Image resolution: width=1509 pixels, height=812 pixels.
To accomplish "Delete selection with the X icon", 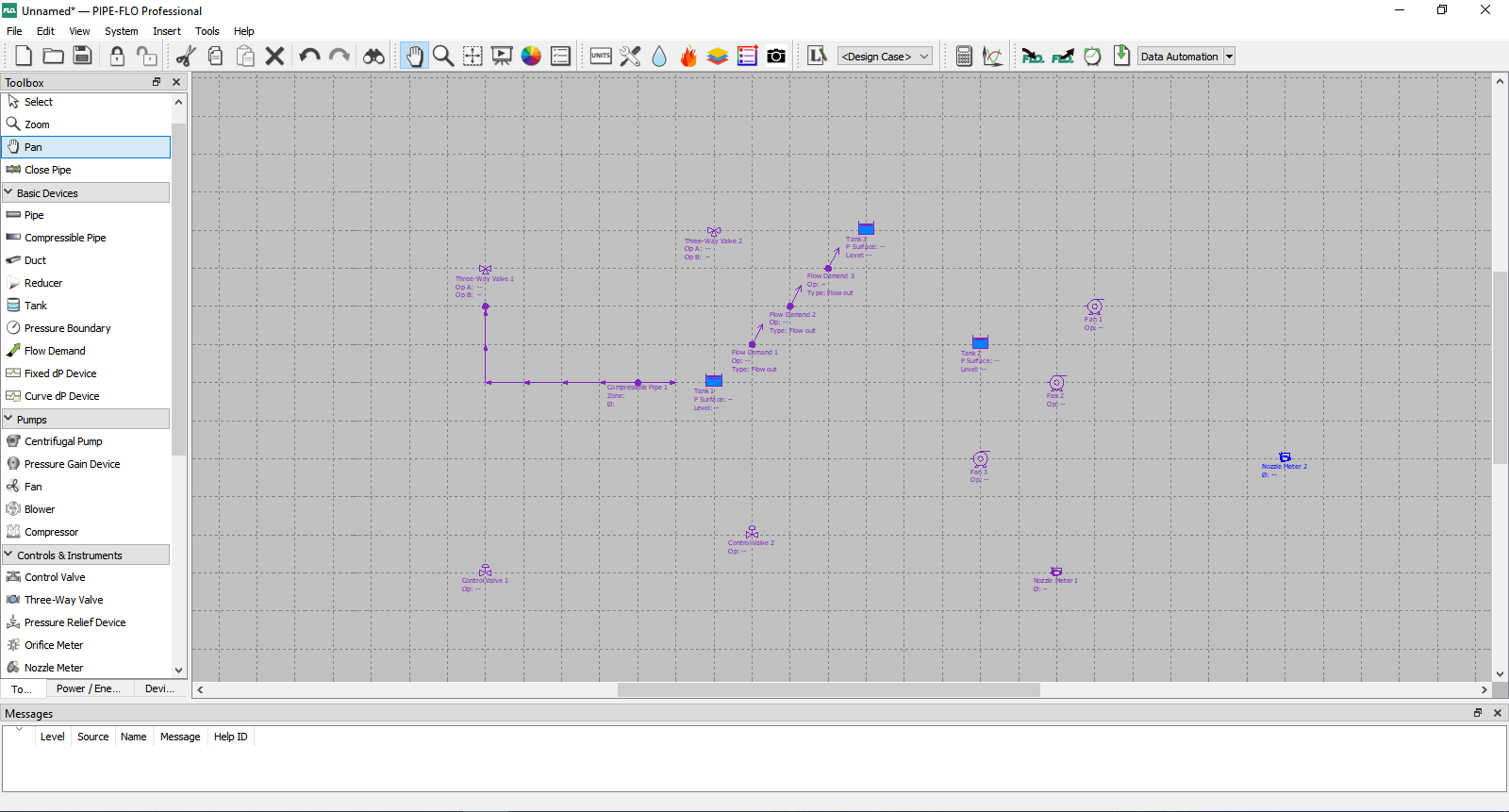I will [x=274, y=56].
